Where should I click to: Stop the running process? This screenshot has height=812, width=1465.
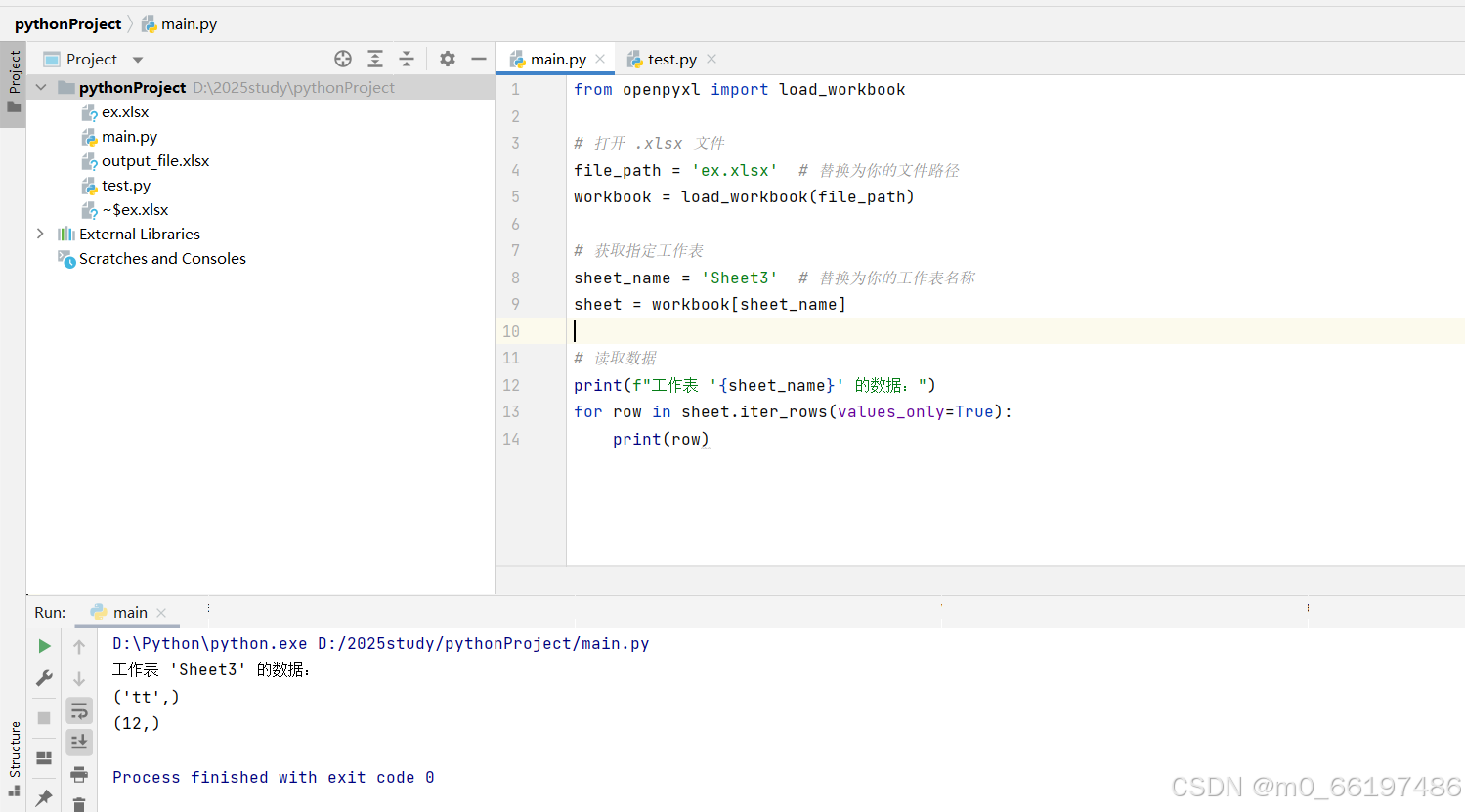[x=44, y=716]
